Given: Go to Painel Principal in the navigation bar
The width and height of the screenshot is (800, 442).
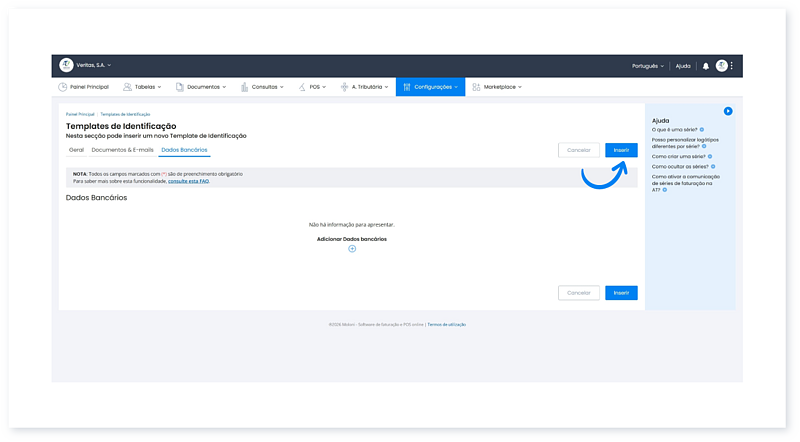Looking at the screenshot, I should coord(83,87).
